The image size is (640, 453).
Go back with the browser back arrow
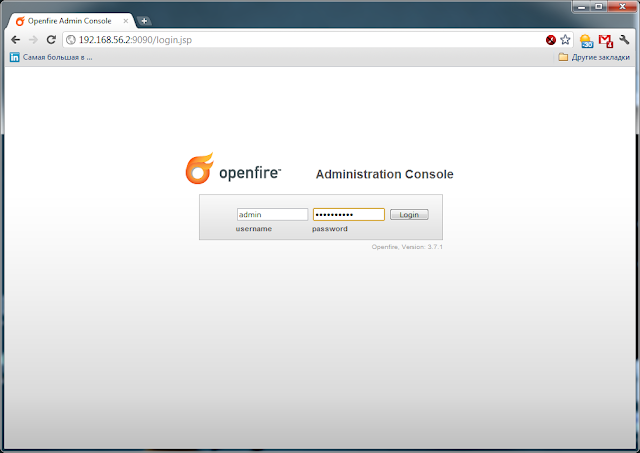point(16,40)
